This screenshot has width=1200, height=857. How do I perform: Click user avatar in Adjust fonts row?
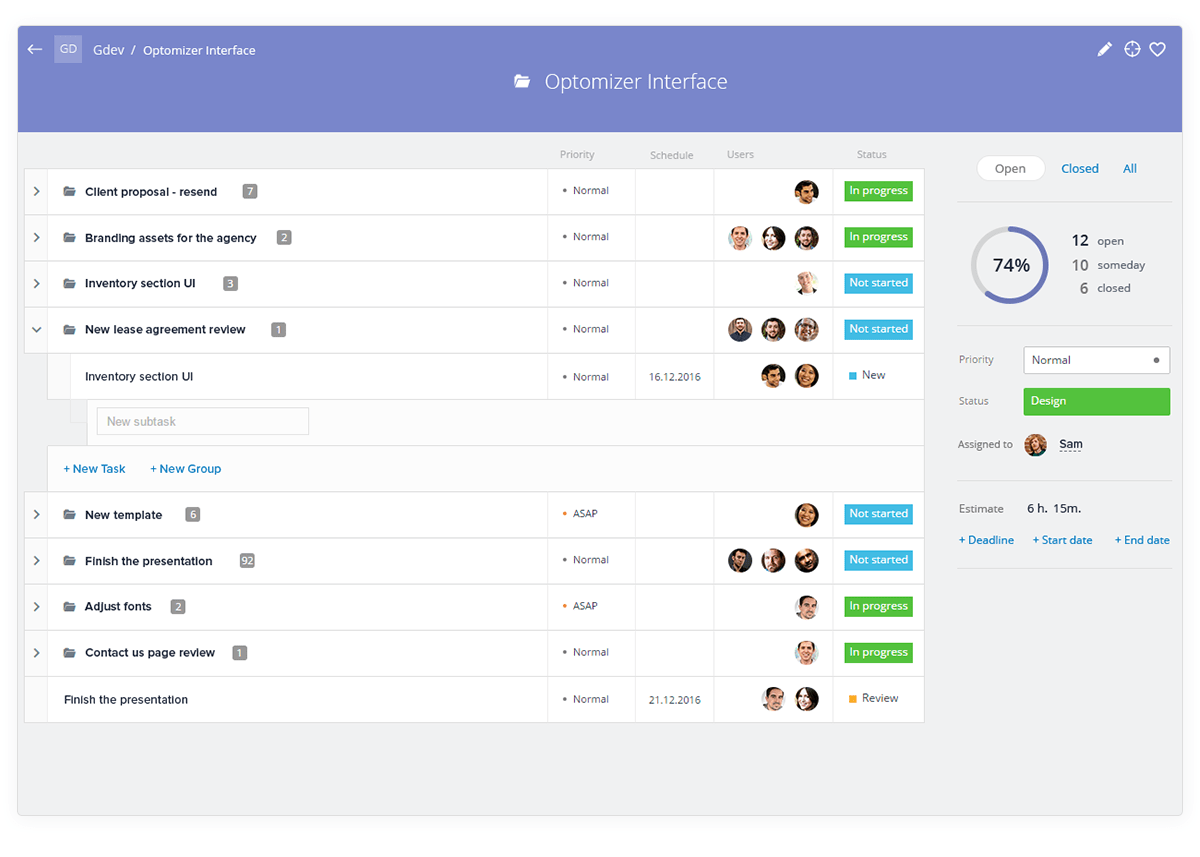coord(807,606)
